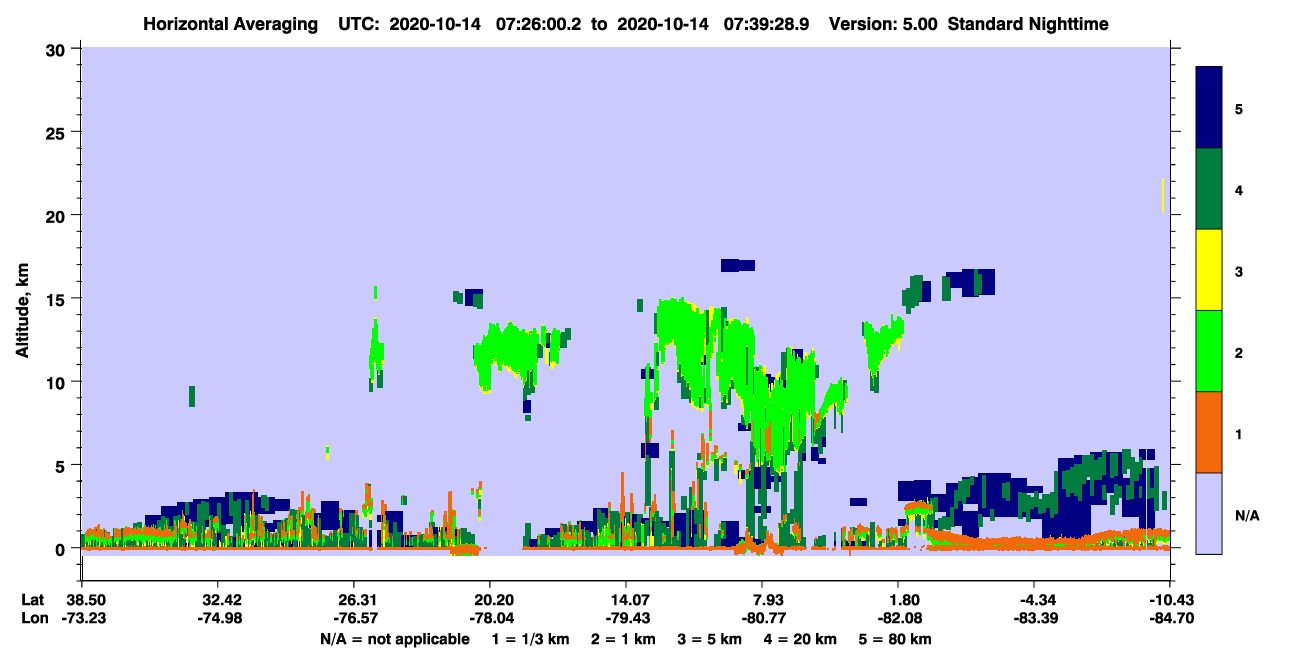Click 'Version: 5.00' in the title
1300x667 pixels.
pos(883,24)
